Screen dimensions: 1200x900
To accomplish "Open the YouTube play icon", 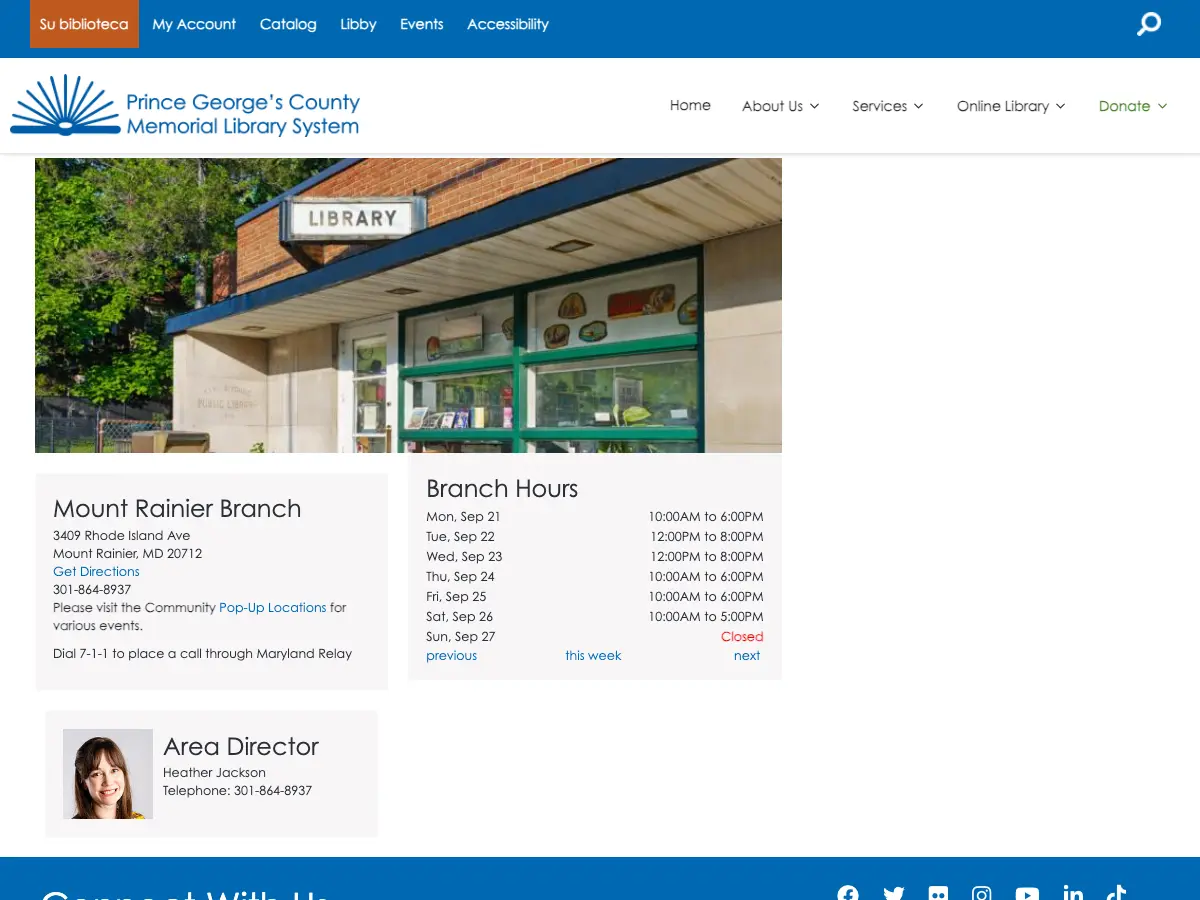I will [1027, 893].
